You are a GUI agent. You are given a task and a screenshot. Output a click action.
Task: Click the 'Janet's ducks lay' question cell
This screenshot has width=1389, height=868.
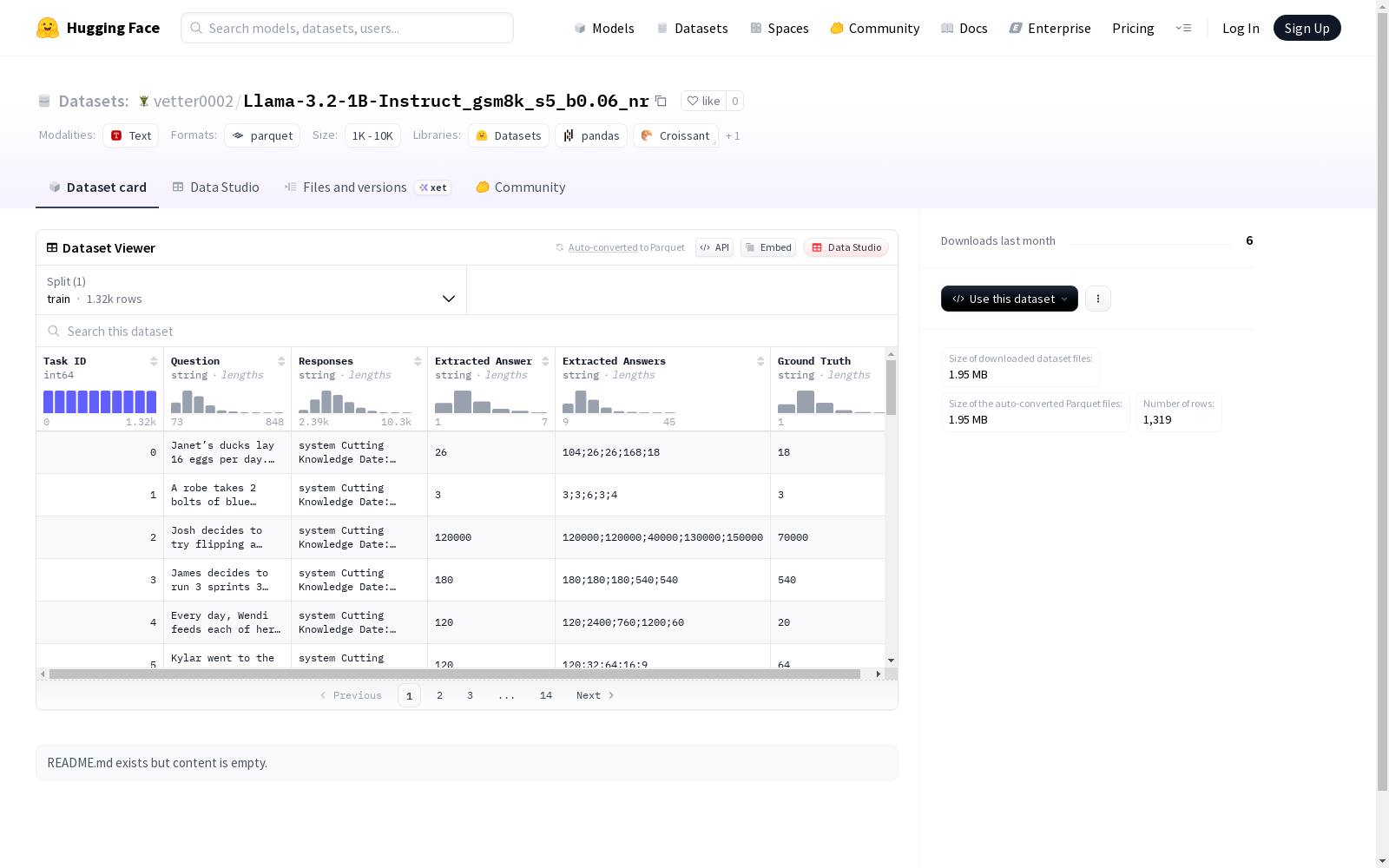227,452
